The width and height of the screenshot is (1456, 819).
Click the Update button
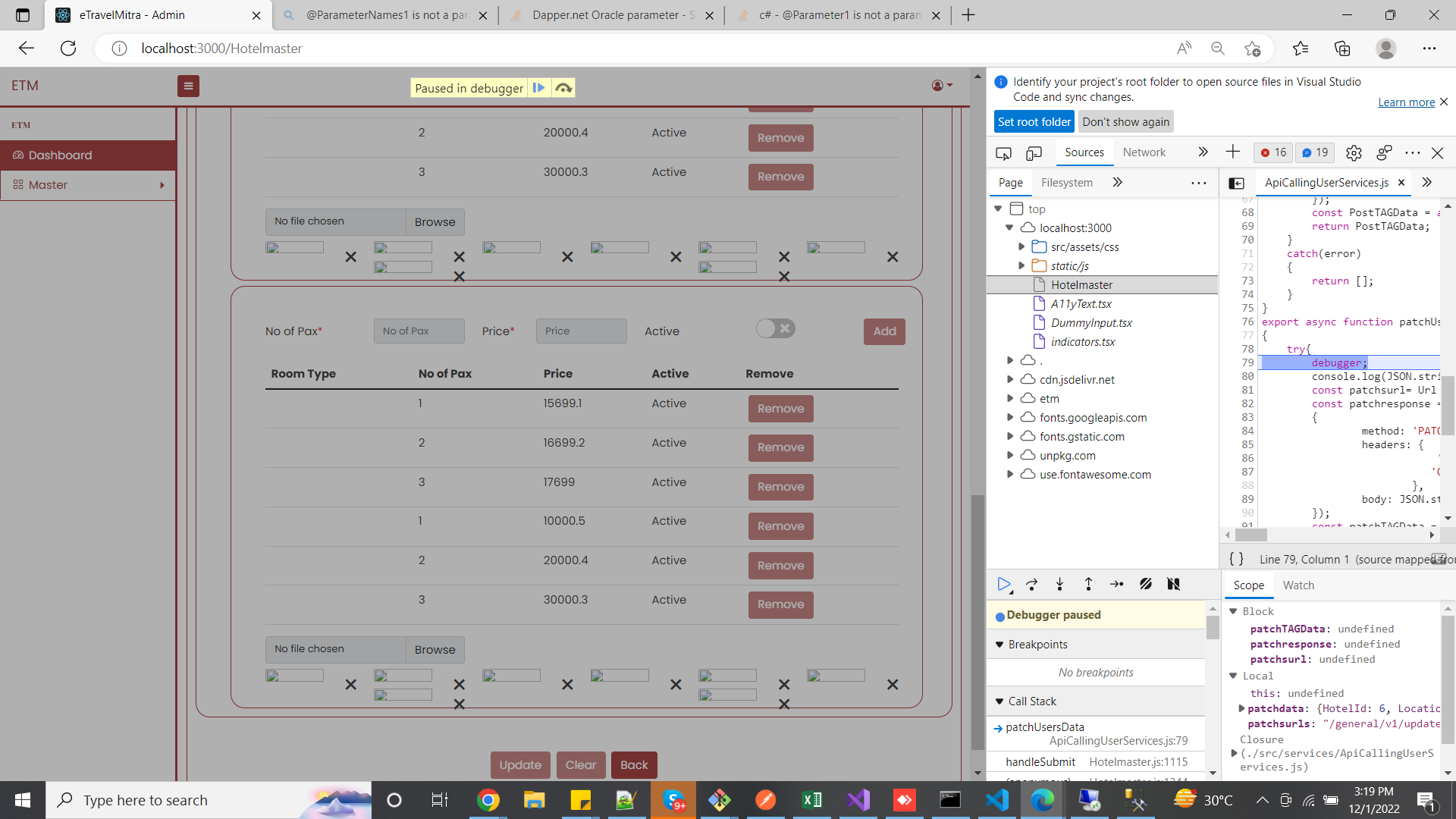tap(519, 764)
